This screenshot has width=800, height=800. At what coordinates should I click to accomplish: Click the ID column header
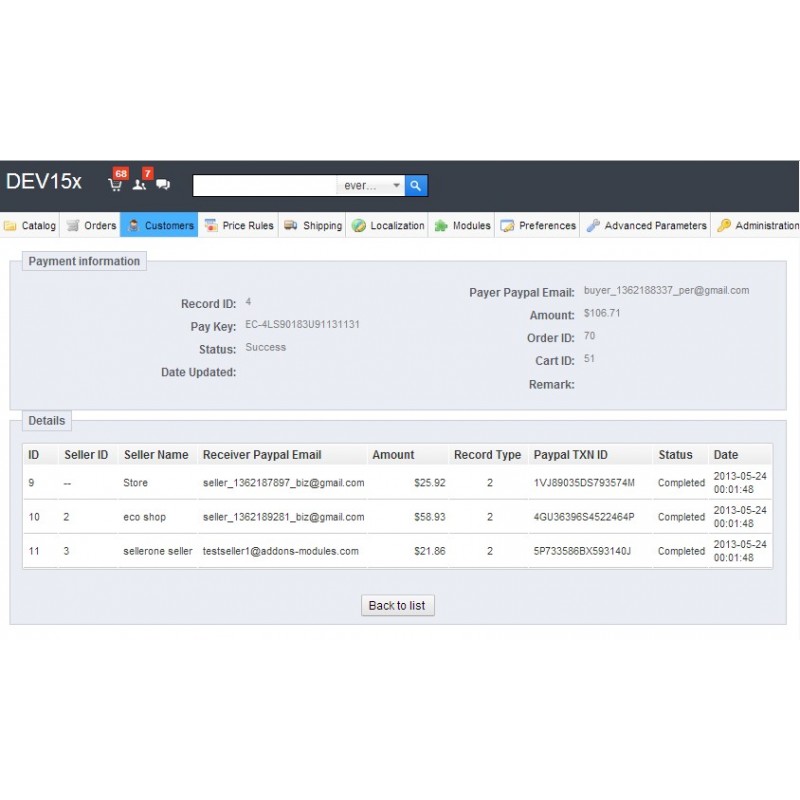(x=34, y=455)
